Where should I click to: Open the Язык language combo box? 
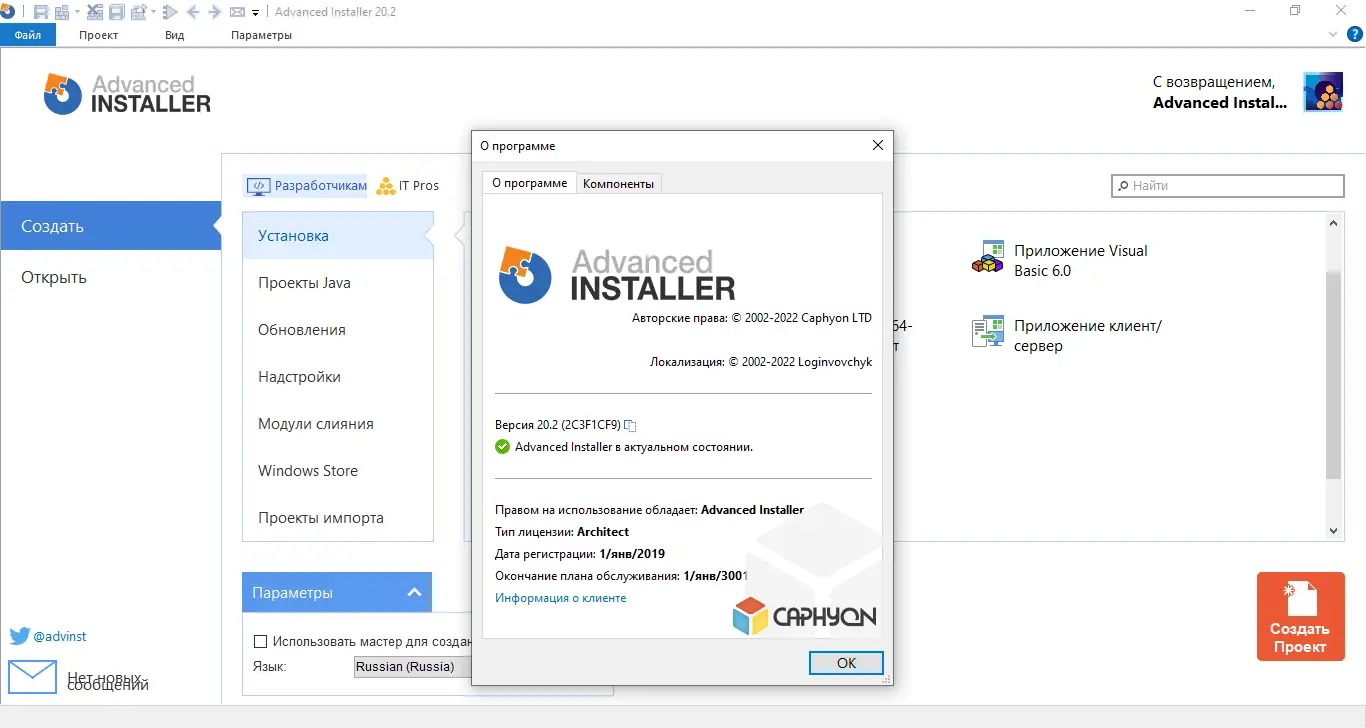(x=412, y=667)
